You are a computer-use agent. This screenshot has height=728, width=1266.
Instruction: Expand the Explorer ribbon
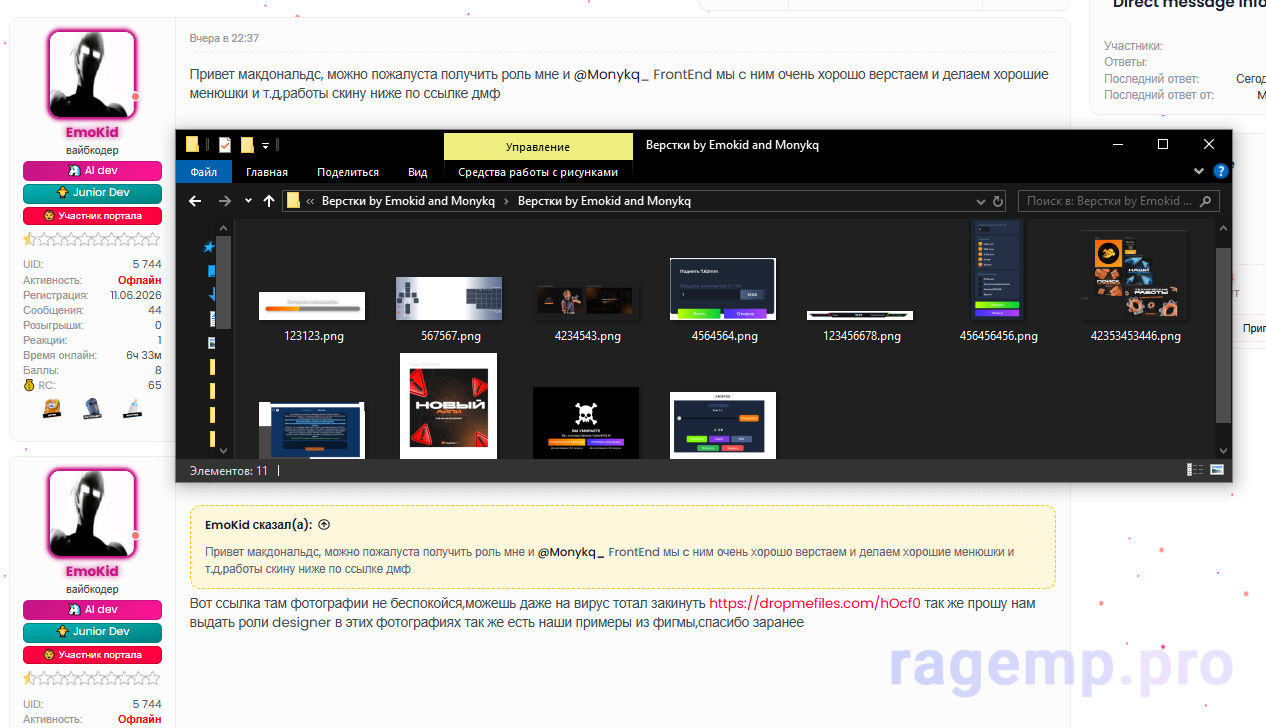[x=1200, y=172]
